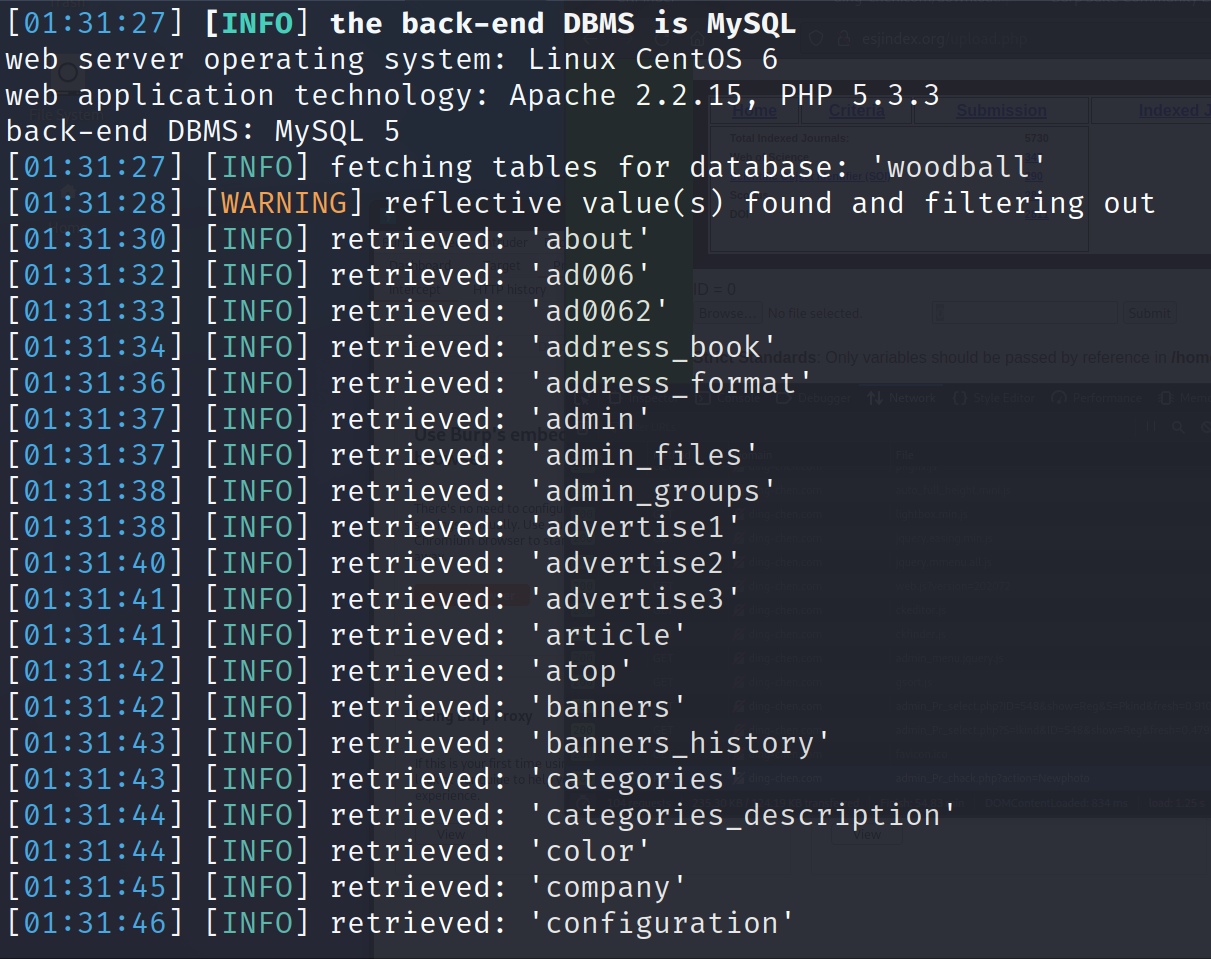The height and width of the screenshot is (959, 1211).
Task: Click the 'banners_history' table name
Action: [680, 743]
